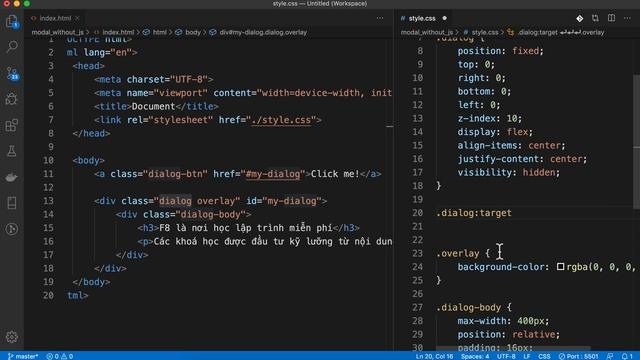
Task: Open the errors and warnings counter
Action: (x=60, y=356)
